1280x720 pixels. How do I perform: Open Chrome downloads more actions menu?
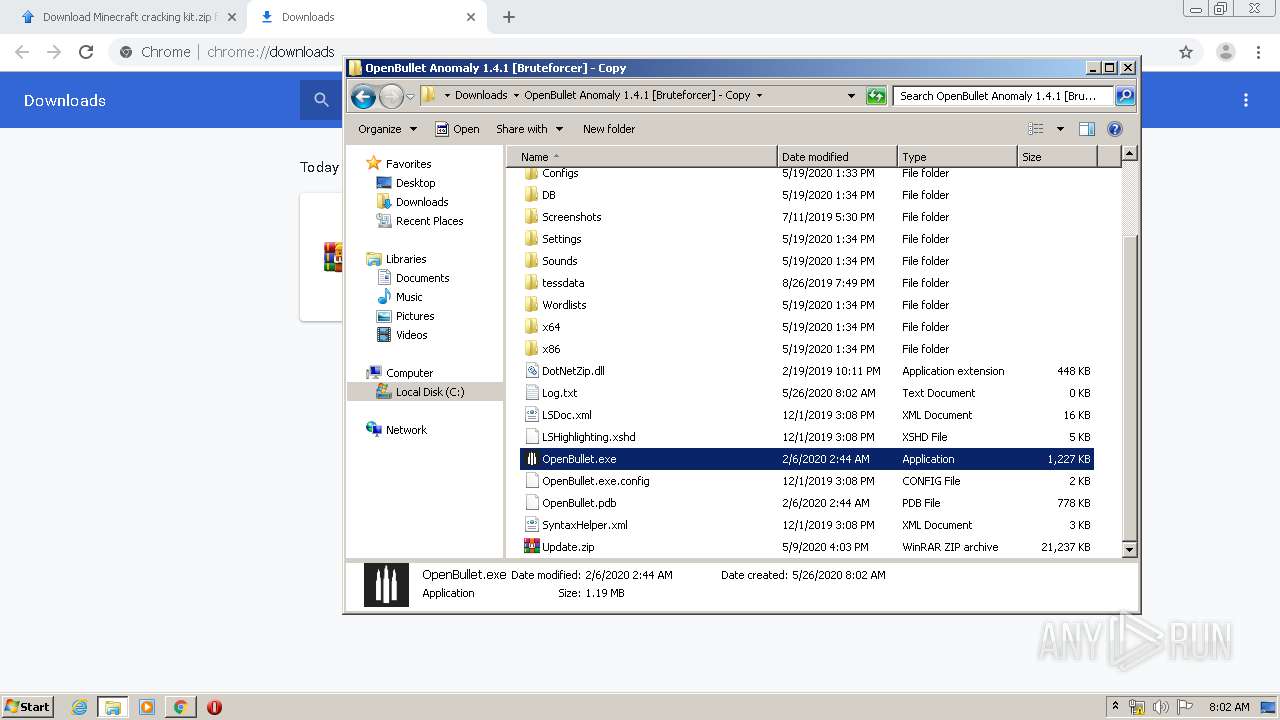coord(1246,100)
